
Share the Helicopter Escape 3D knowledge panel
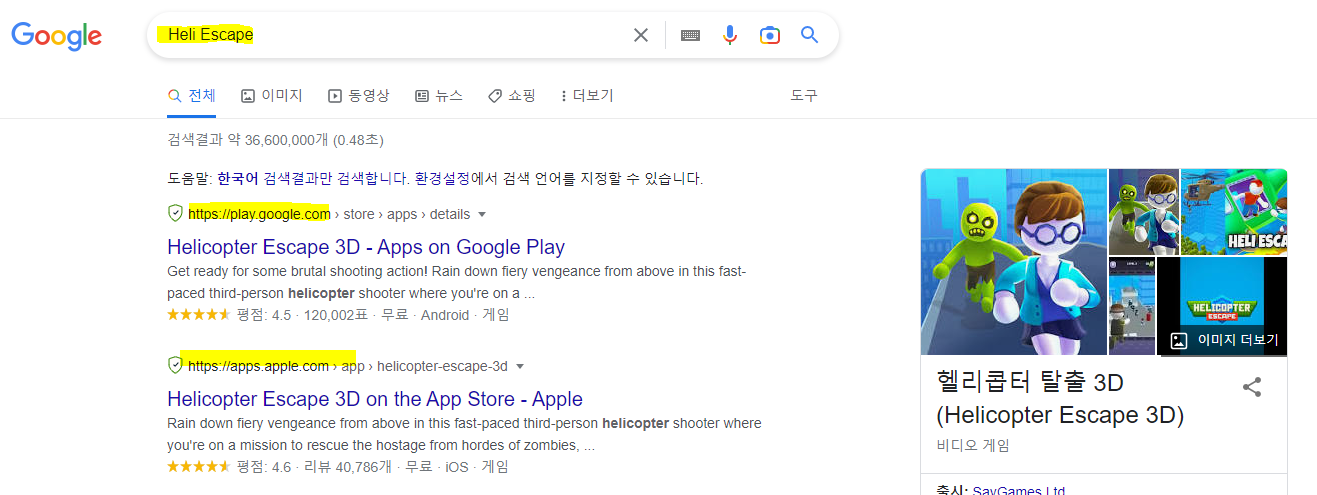pos(1251,387)
